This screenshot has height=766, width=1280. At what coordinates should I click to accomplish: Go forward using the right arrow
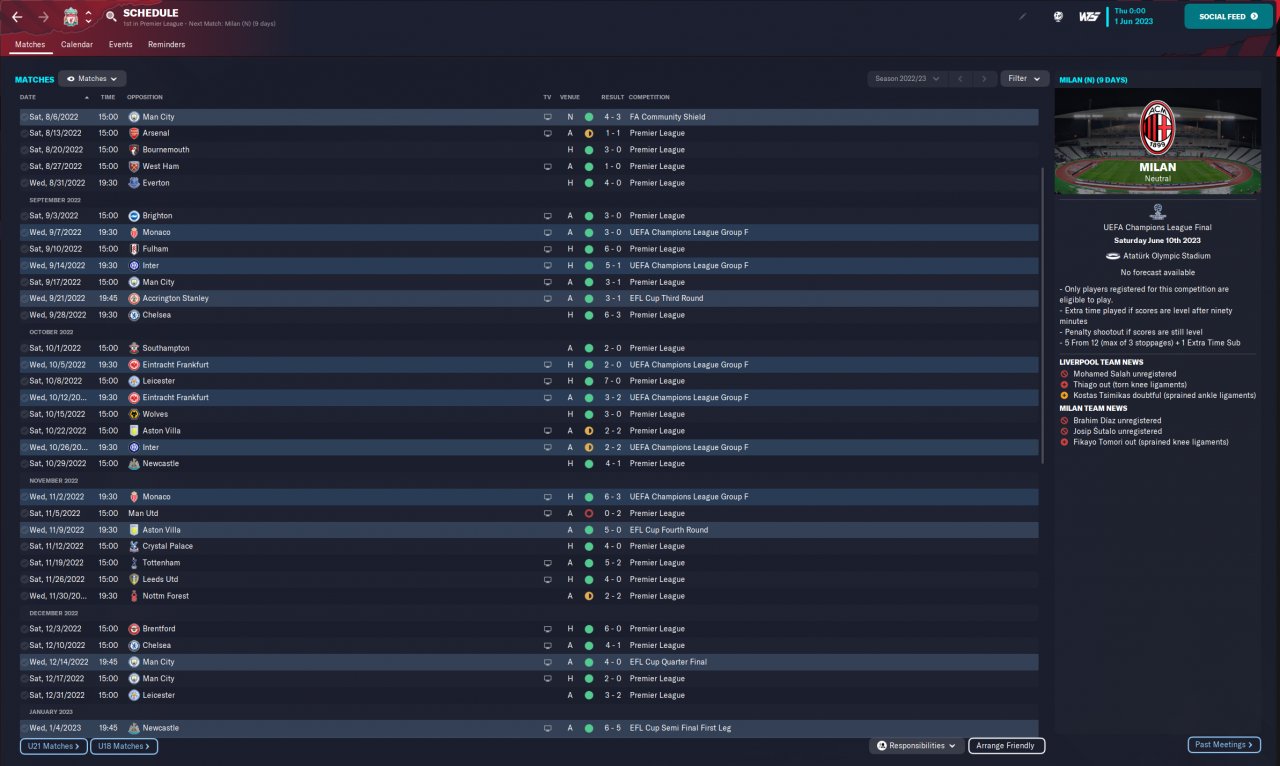[x=43, y=17]
